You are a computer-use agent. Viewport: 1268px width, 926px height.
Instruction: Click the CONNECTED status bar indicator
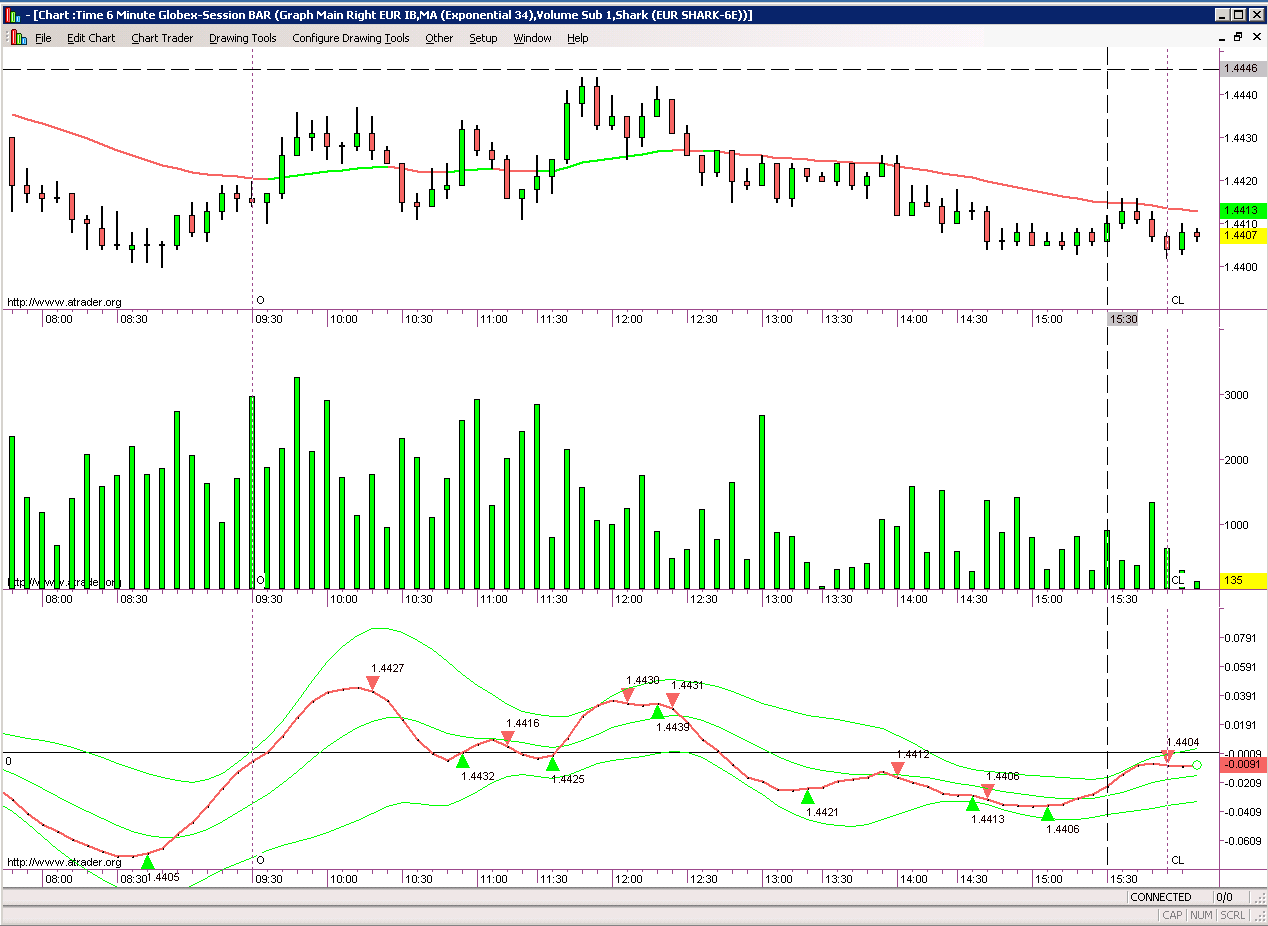click(1160, 897)
